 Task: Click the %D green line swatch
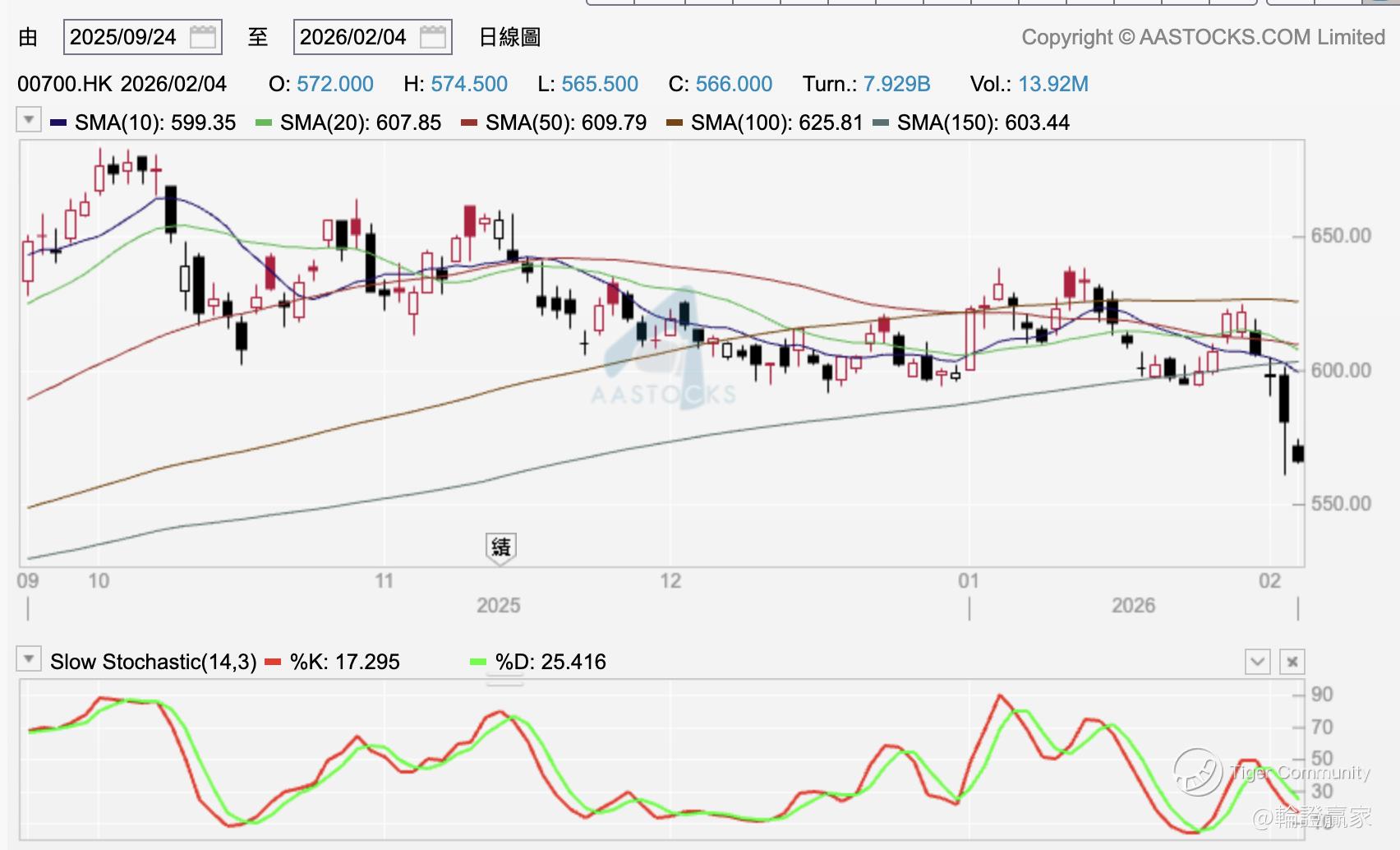(478, 662)
